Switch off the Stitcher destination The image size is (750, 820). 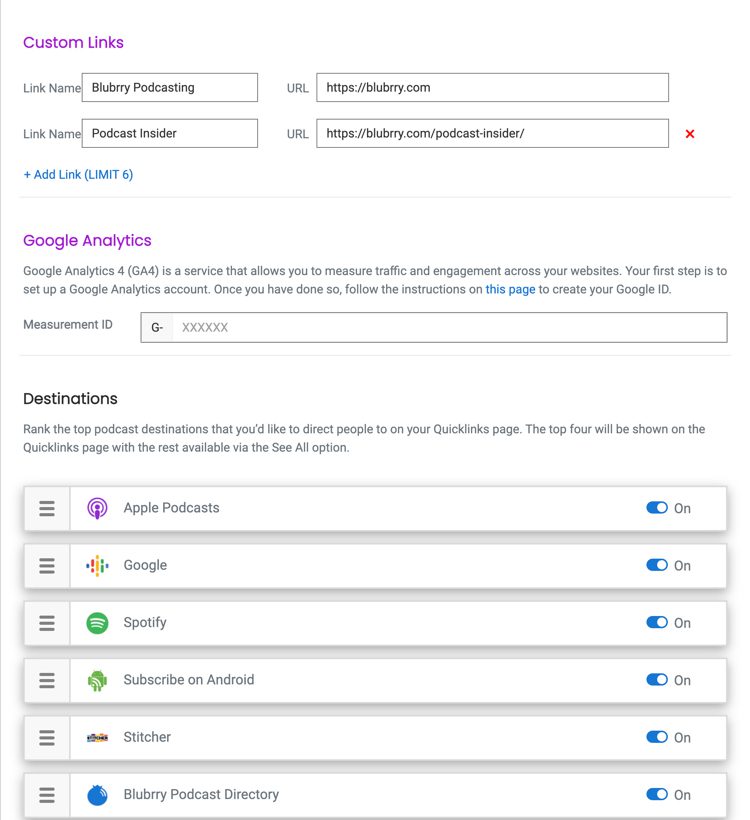[657, 737]
